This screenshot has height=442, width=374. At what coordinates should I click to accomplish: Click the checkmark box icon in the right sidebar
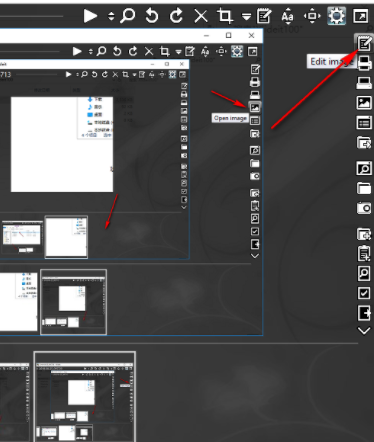tap(364, 293)
